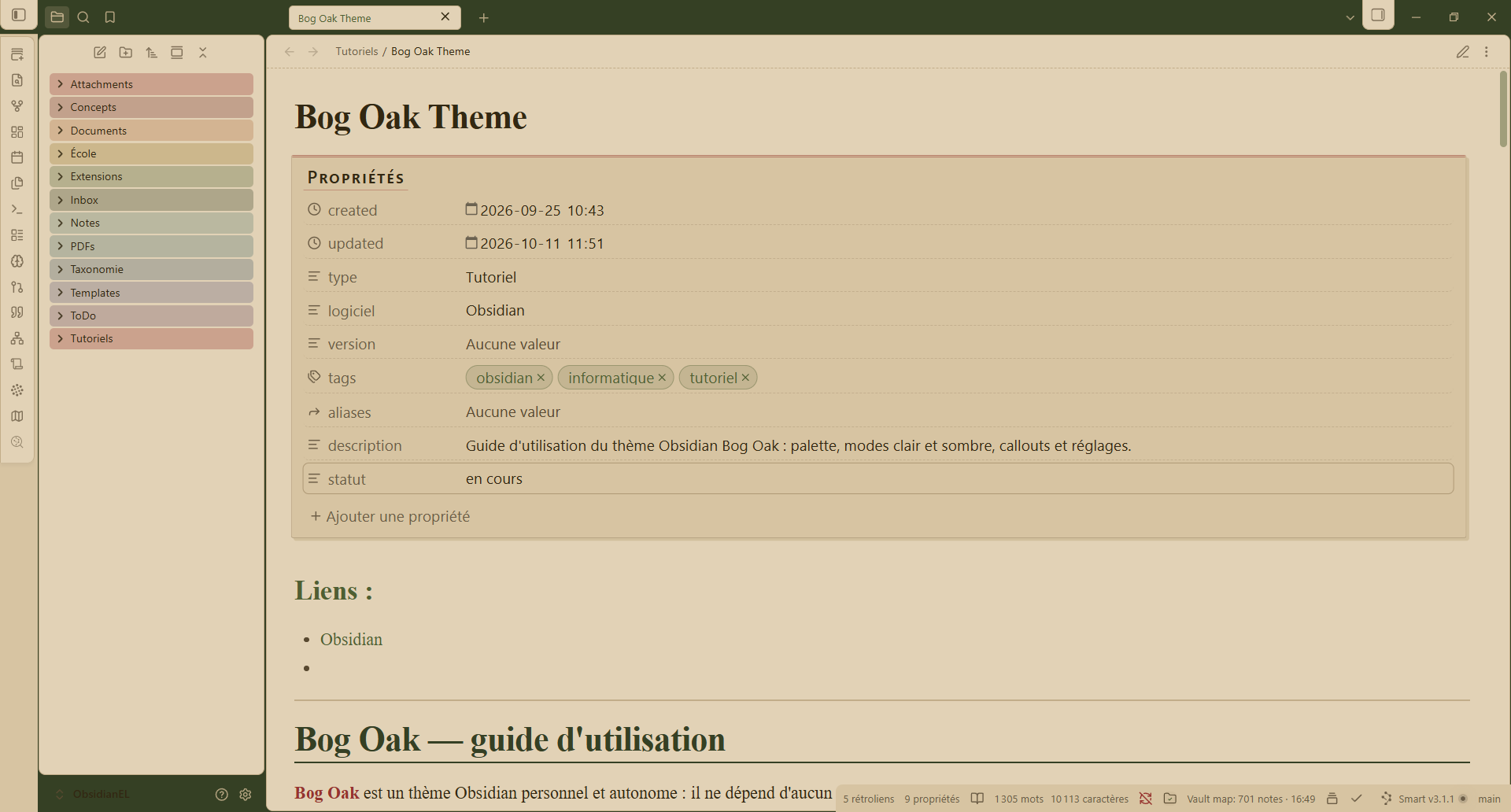This screenshot has width=1511, height=812.
Task: Click the Tutoriels breadcrumb
Action: point(357,51)
